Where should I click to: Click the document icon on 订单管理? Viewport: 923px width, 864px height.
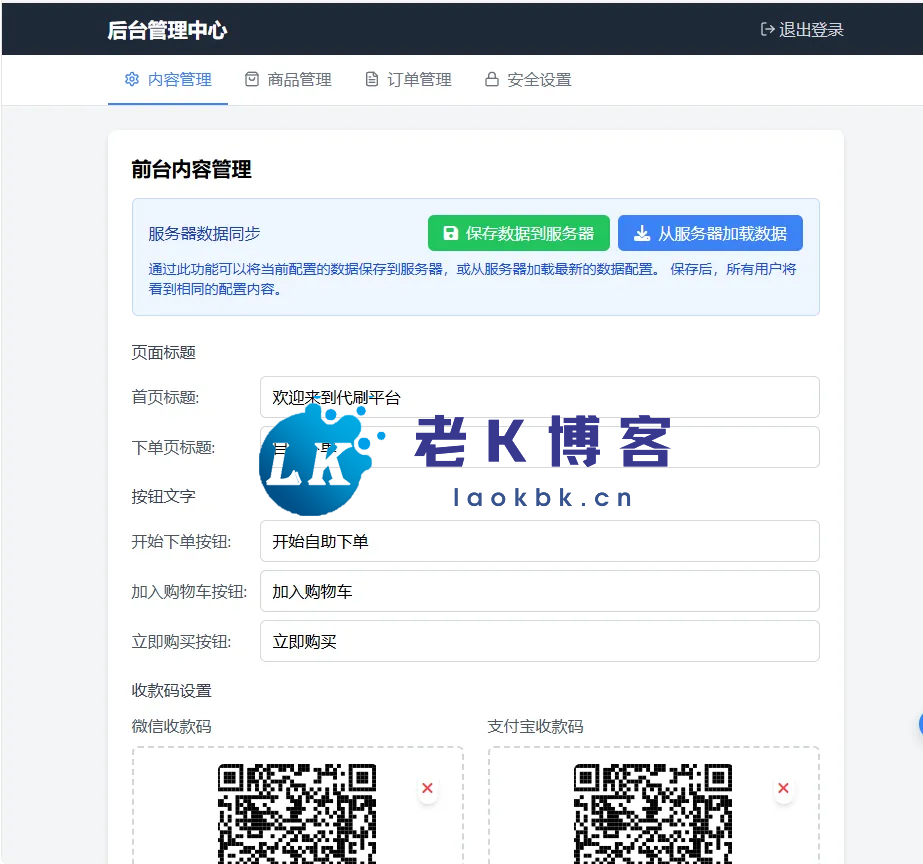[372, 80]
